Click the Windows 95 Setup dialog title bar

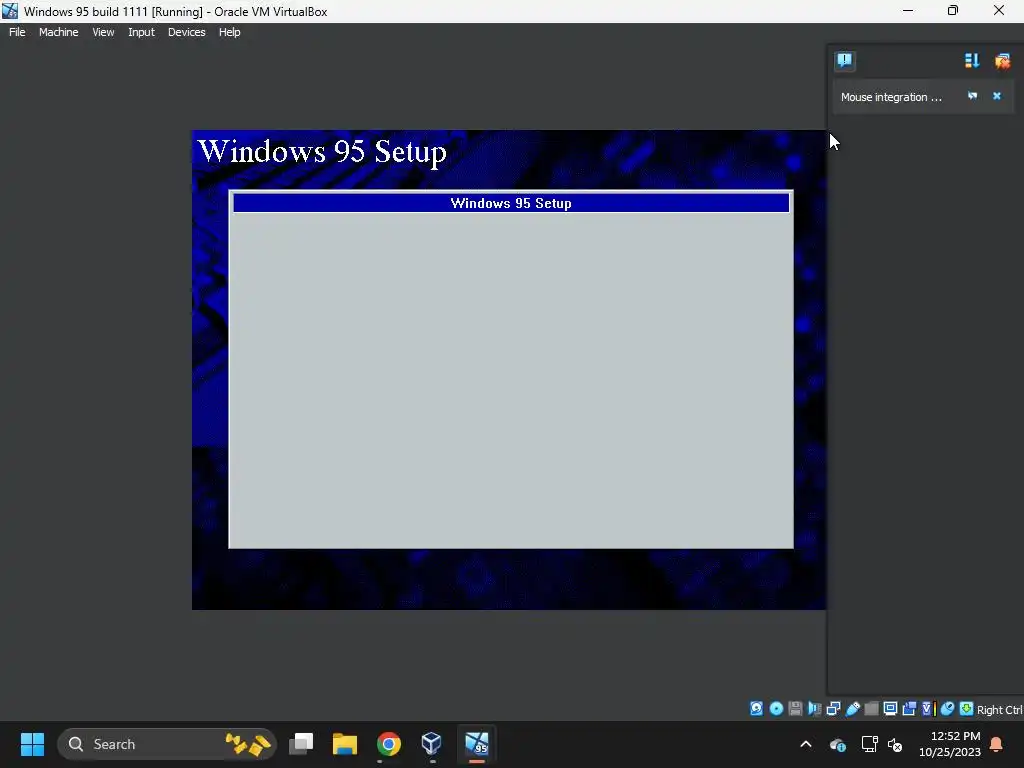(x=511, y=203)
